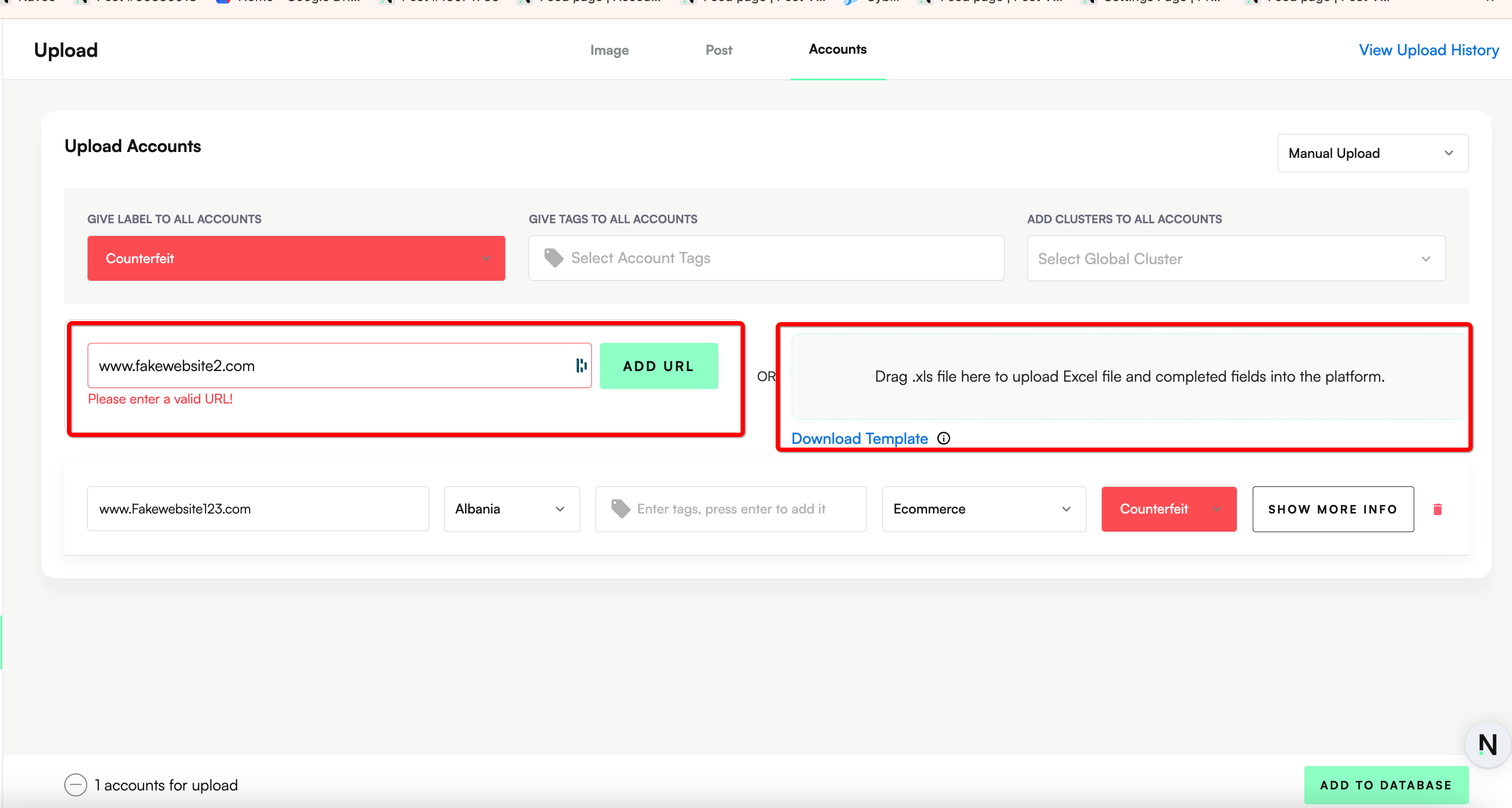The width and height of the screenshot is (1512, 808).
Task: Open View Upload History link
Action: [1428, 50]
